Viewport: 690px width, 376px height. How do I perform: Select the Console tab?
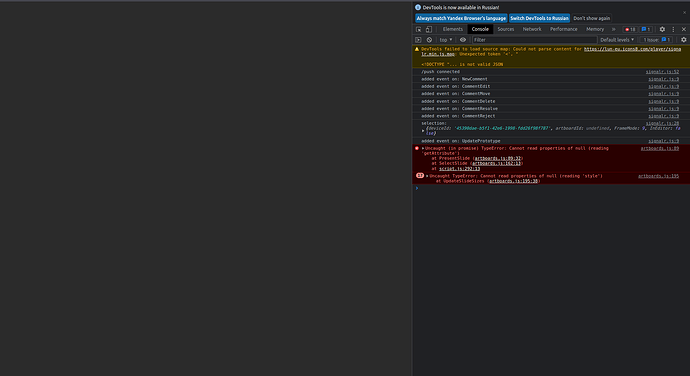click(480, 29)
